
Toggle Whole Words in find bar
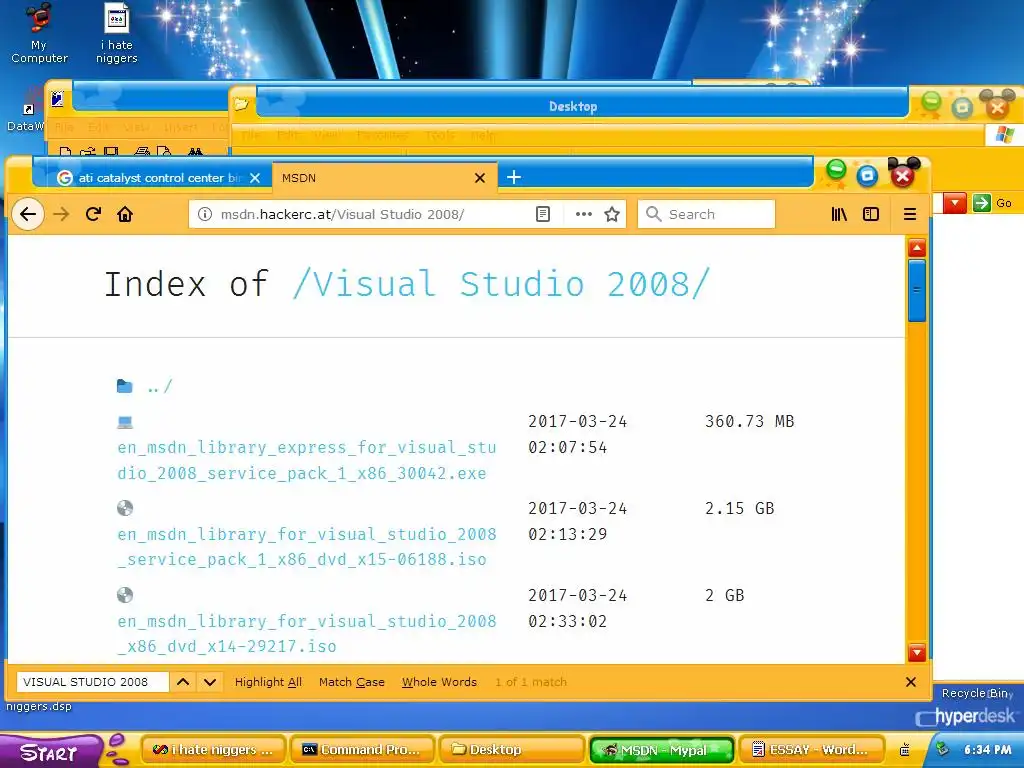(439, 682)
